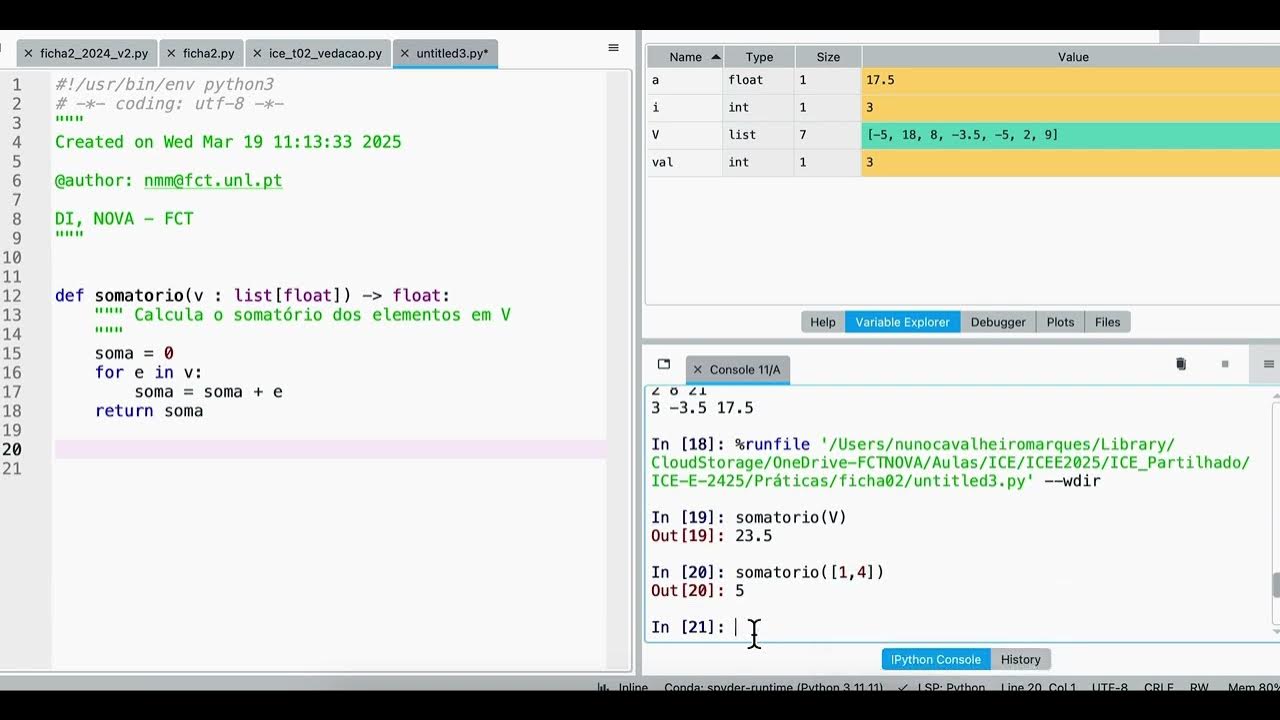This screenshot has width=1280, height=720.
Task: Select variable 'val' row name cell
Action: point(685,162)
